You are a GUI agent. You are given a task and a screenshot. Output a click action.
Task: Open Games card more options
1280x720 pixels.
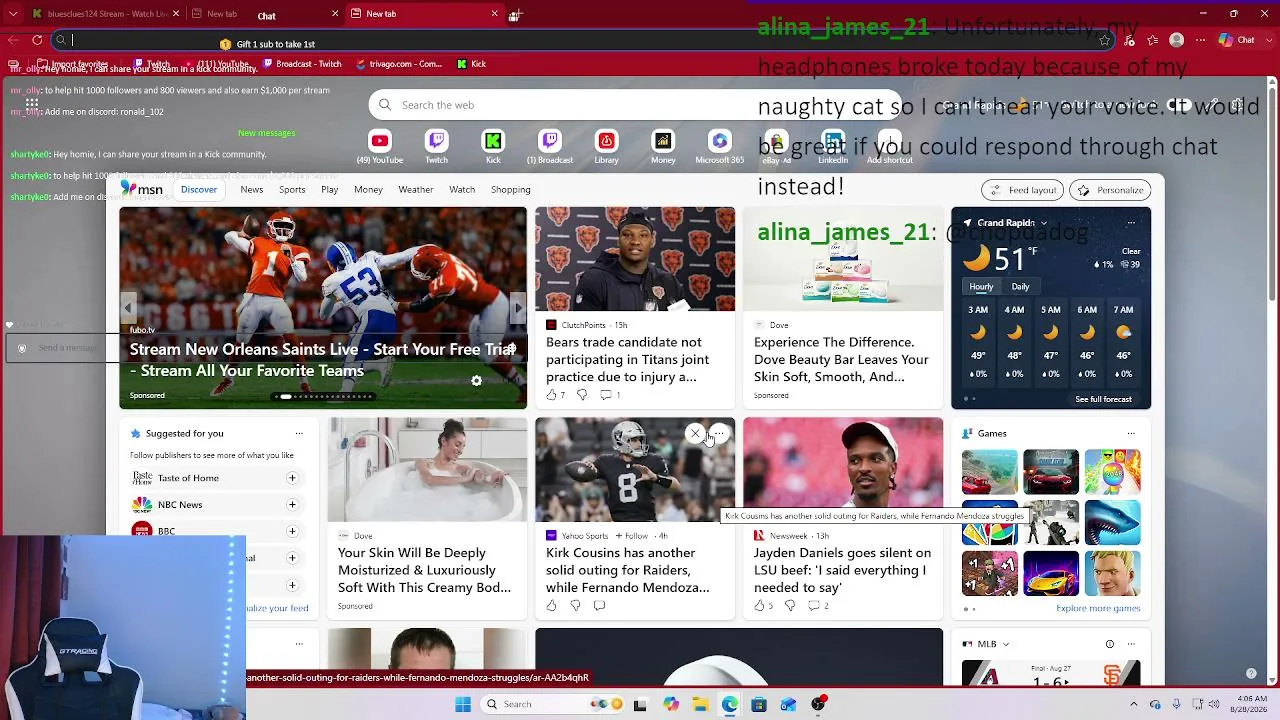coord(1131,433)
